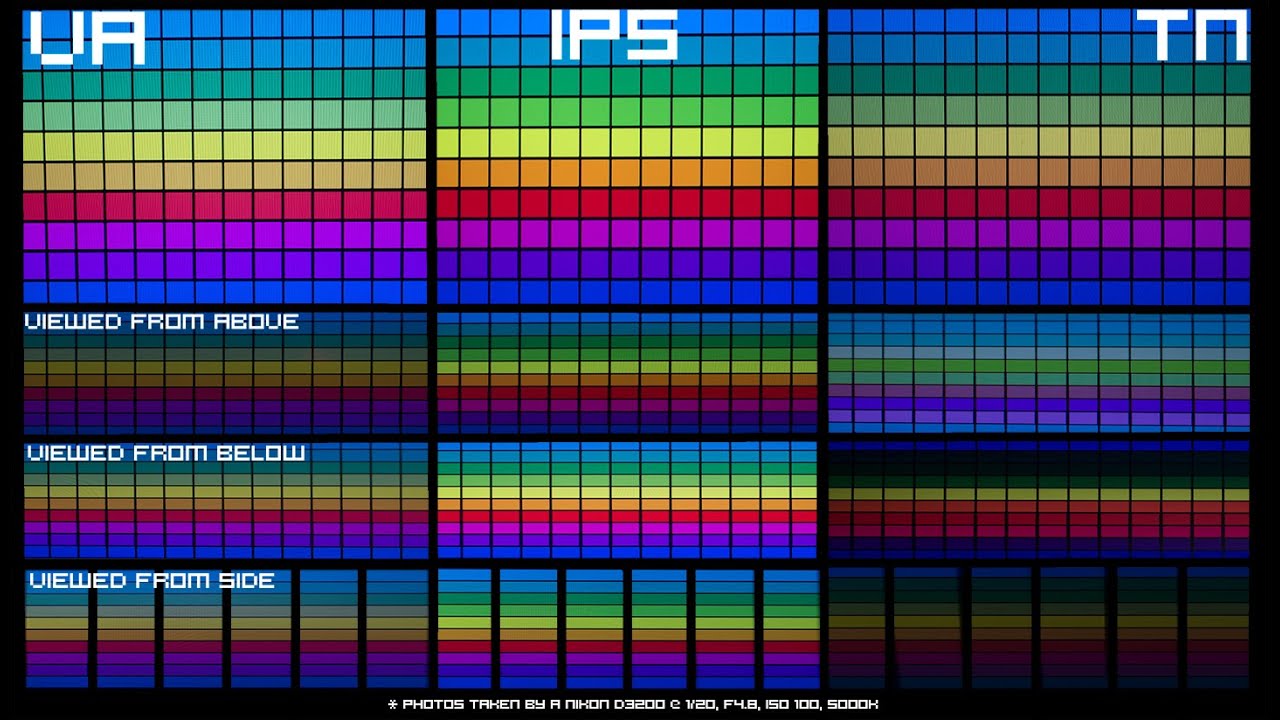Image resolution: width=1280 pixels, height=720 pixels.
Task: Pick the dark TN photo viewed from below
Action: (1039, 500)
